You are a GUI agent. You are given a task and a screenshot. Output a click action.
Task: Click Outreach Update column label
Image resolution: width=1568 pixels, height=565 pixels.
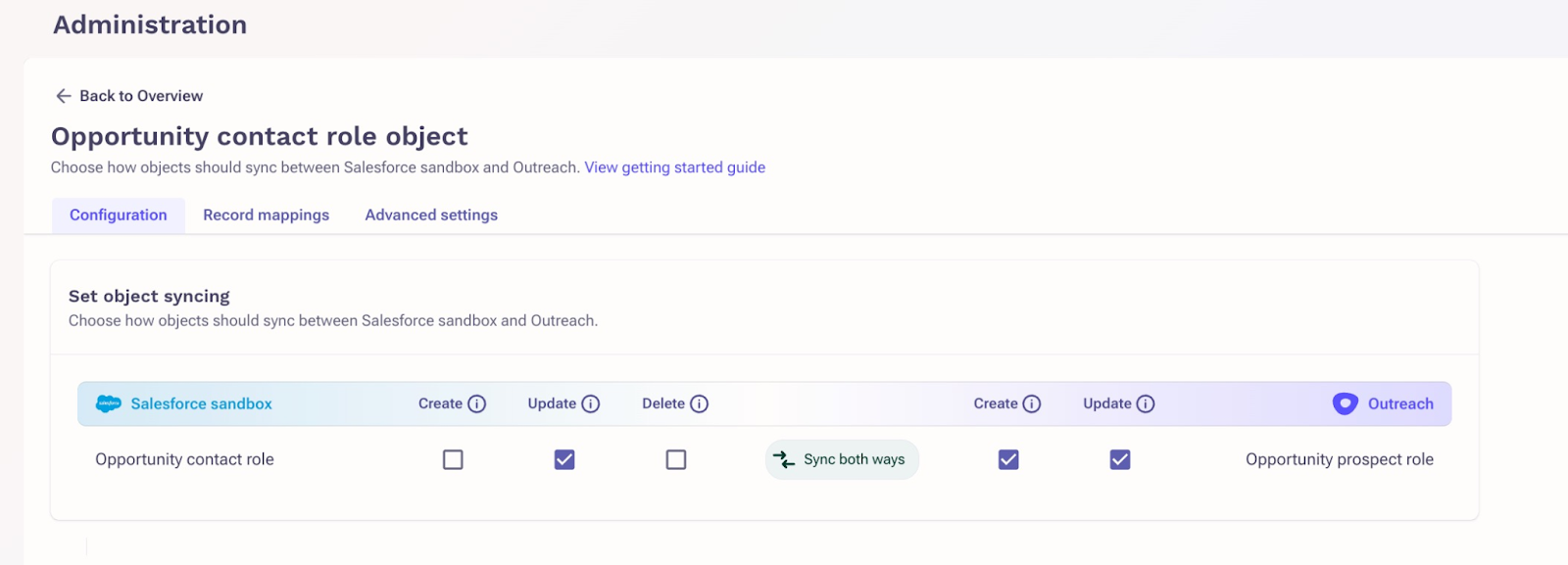pyautogui.click(x=1107, y=403)
